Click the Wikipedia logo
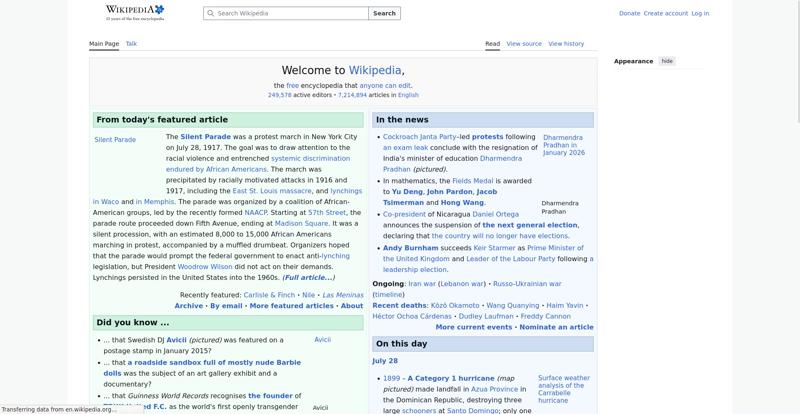 (x=135, y=12)
